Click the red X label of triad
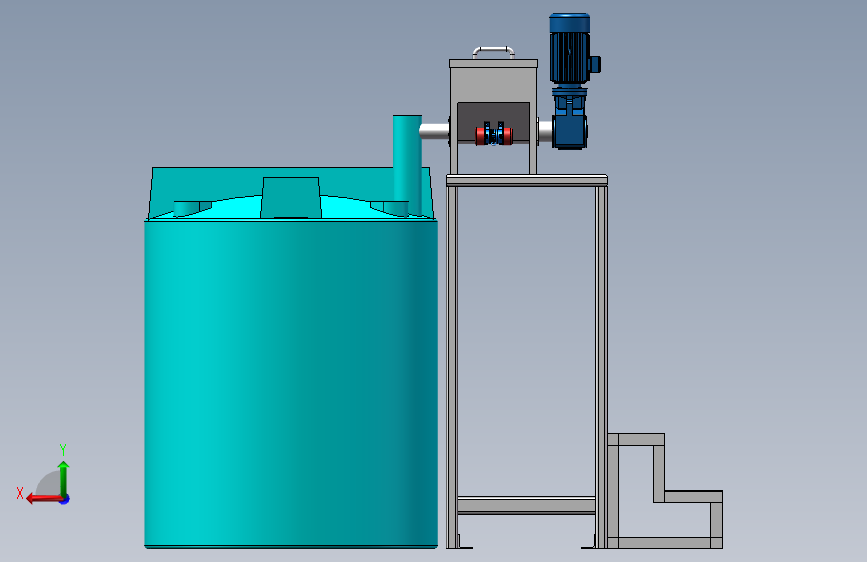This screenshot has width=867, height=562. [20, 493]
